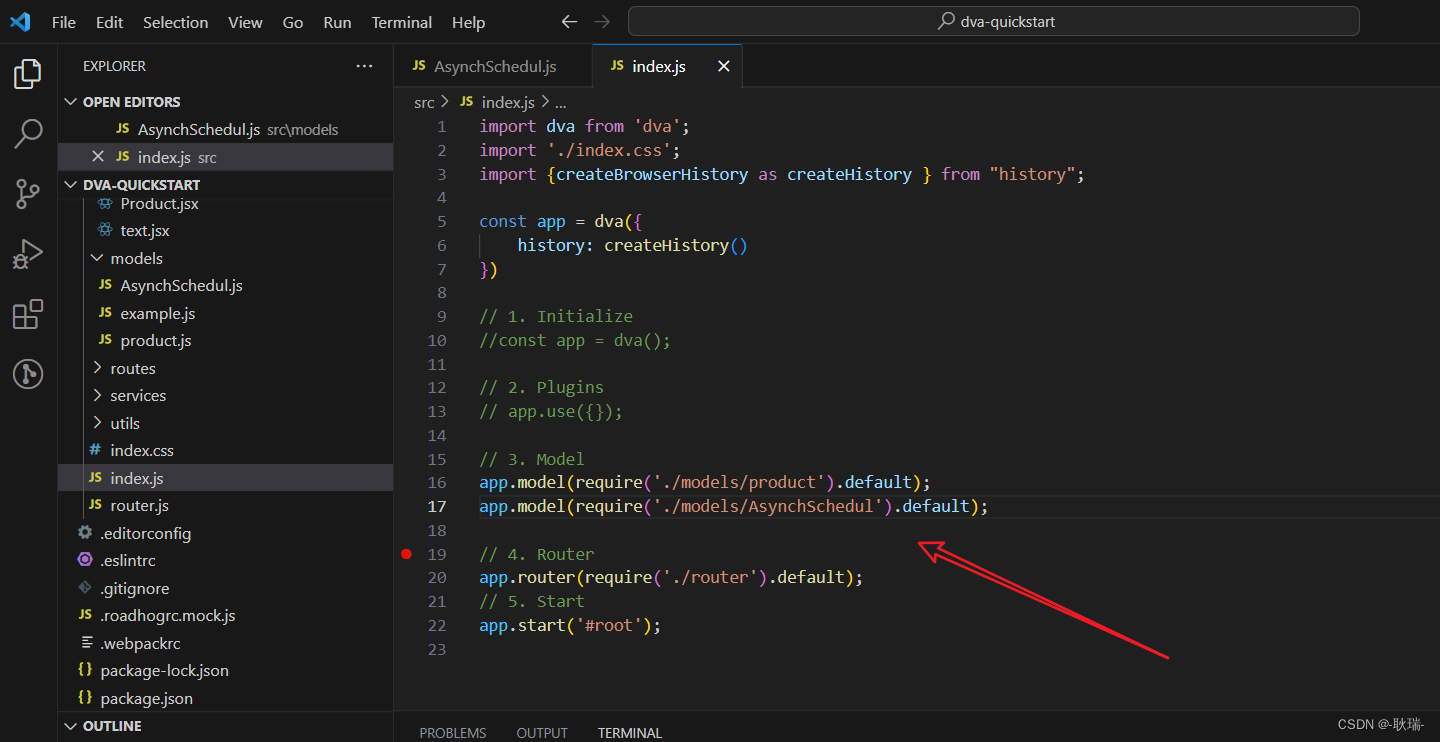The width and height of the screenshot is (1440, 742).
Task: Open the Run and Debug view
Action: click(x=27, y=254)
